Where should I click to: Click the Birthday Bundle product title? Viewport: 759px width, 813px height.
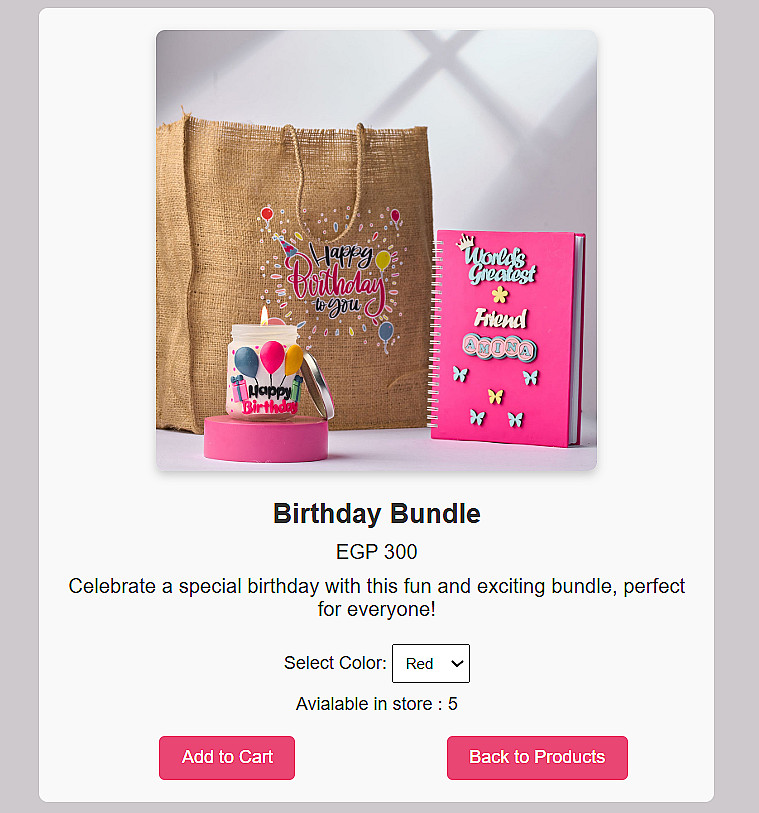(x=377, y=513)
